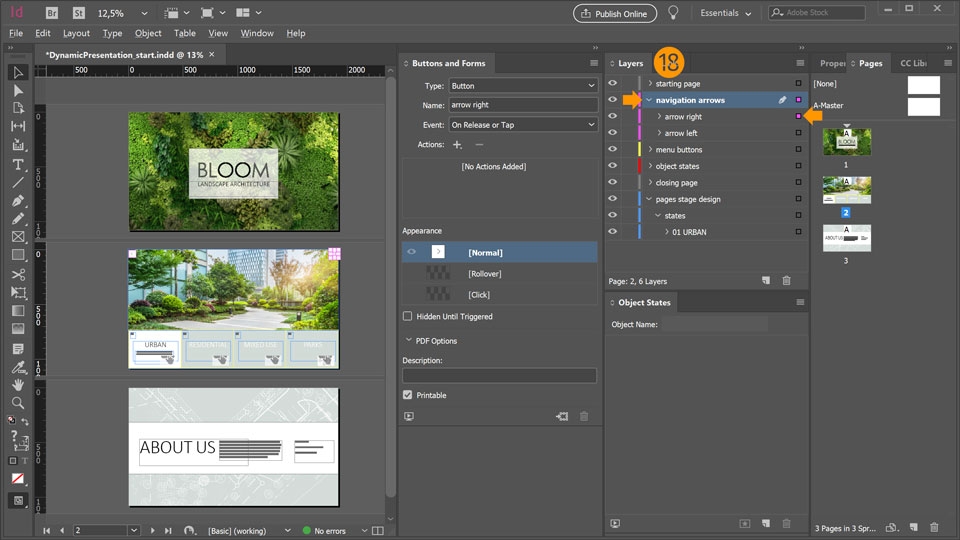960x540 pixels.
Task: Open the zoom level dropdown 12,5%
Action: click(144, 13)
